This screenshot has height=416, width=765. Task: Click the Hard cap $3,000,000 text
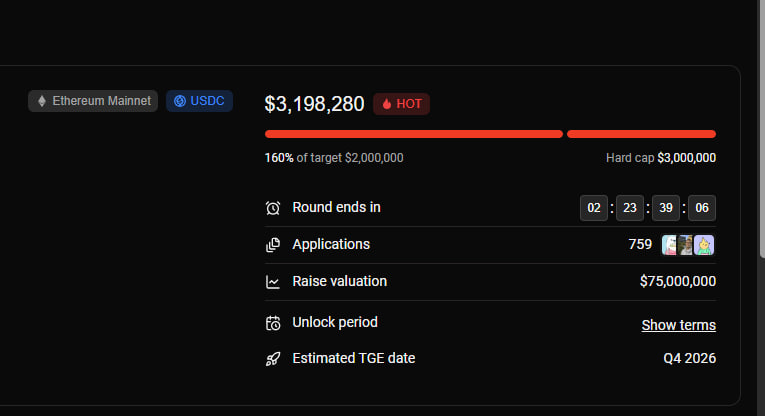[661, 158]
